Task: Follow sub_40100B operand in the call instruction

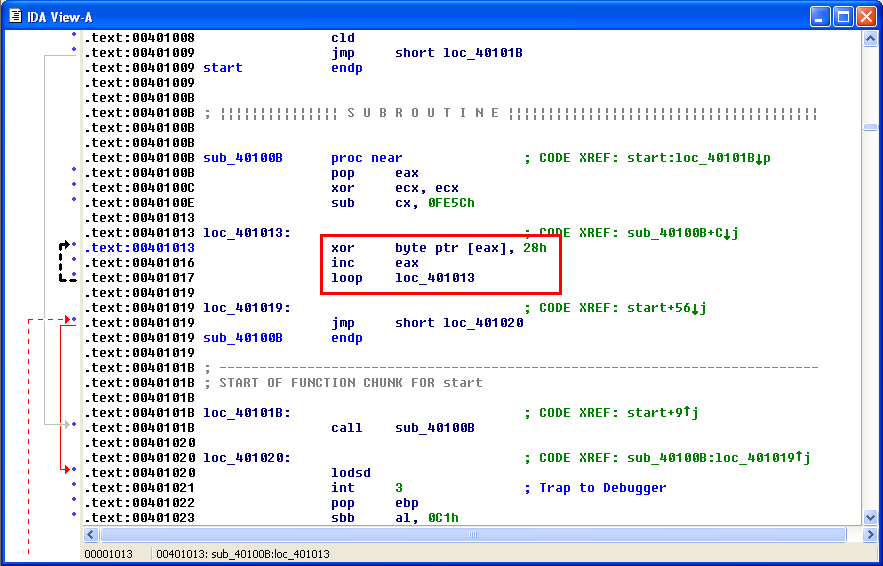Action: pyautogui.click(x=435, y=428)
